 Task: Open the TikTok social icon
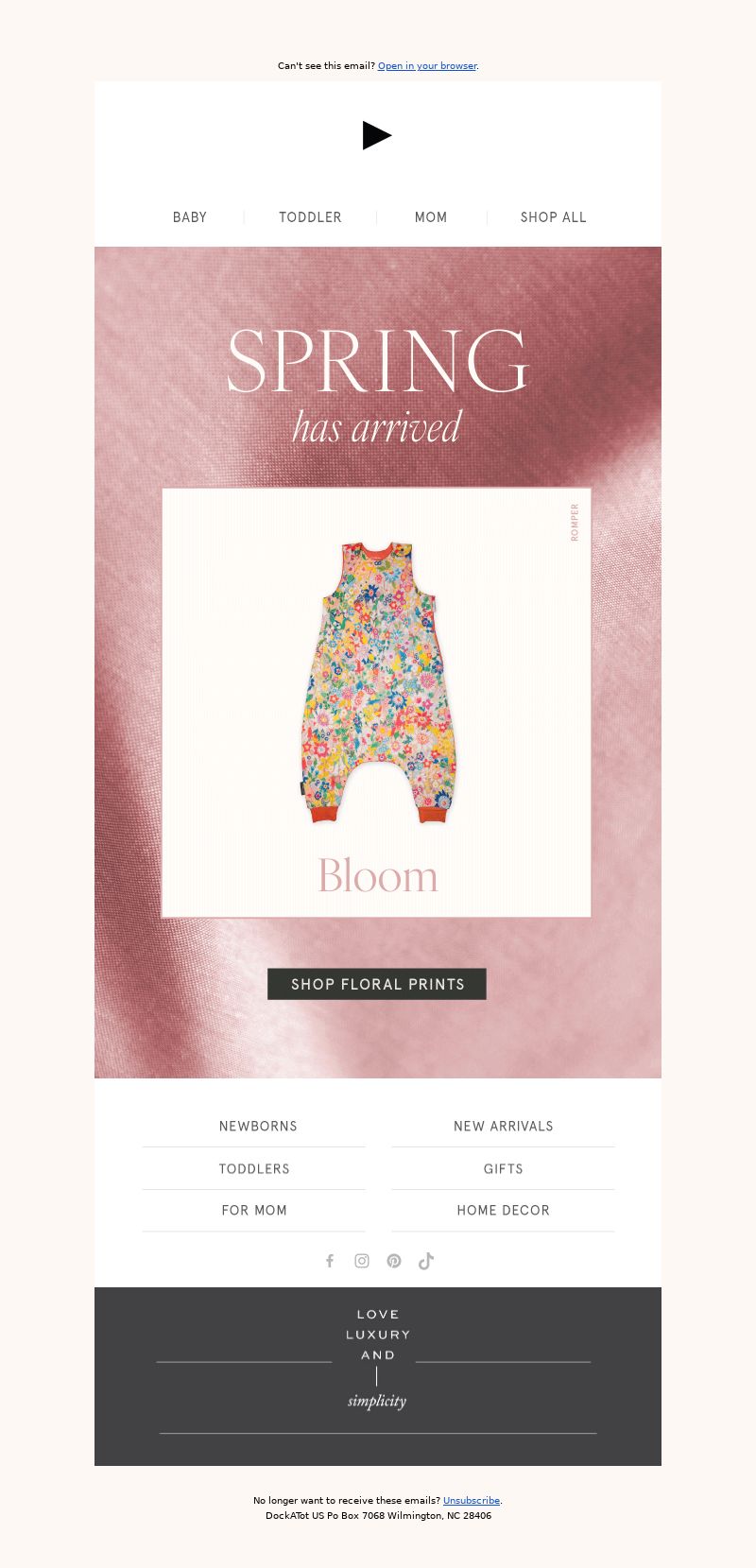(426, 1261)
